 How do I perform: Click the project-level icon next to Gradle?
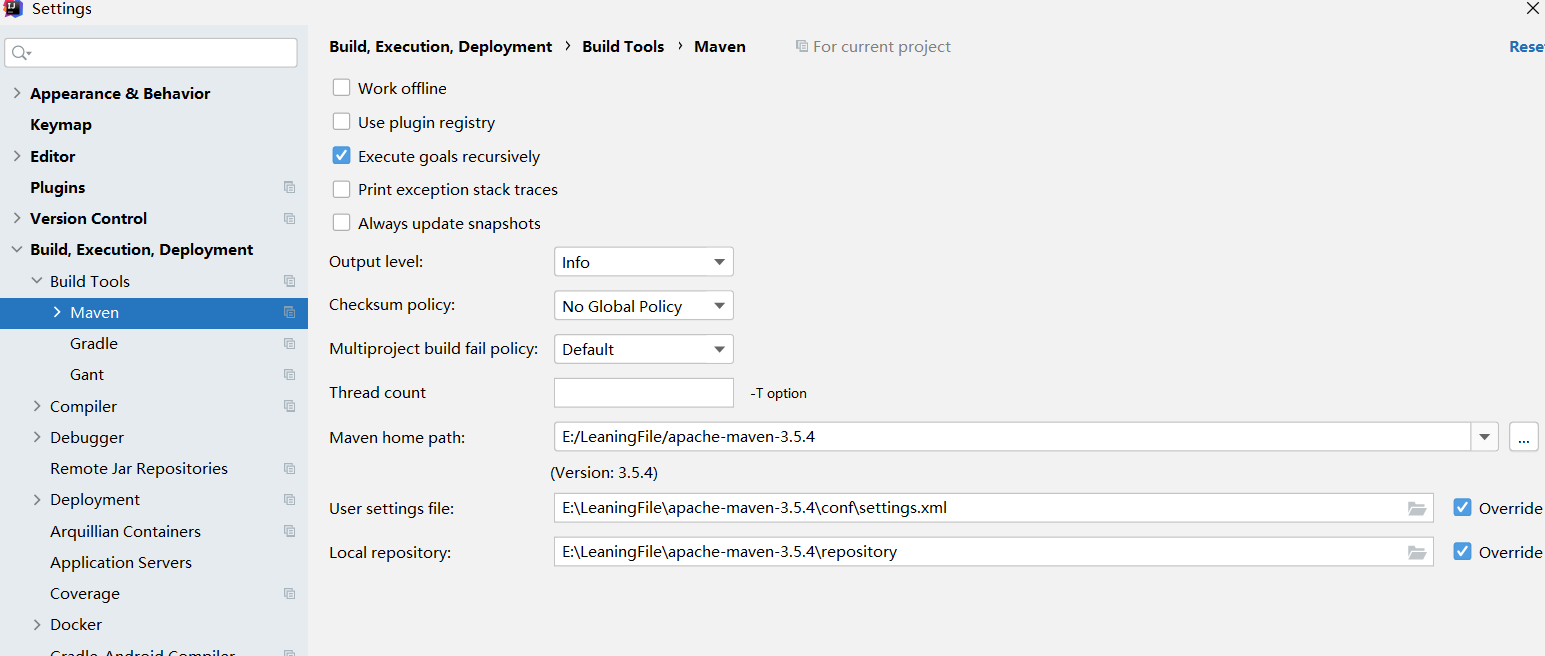pyautogui.click(x=289, y=343)
